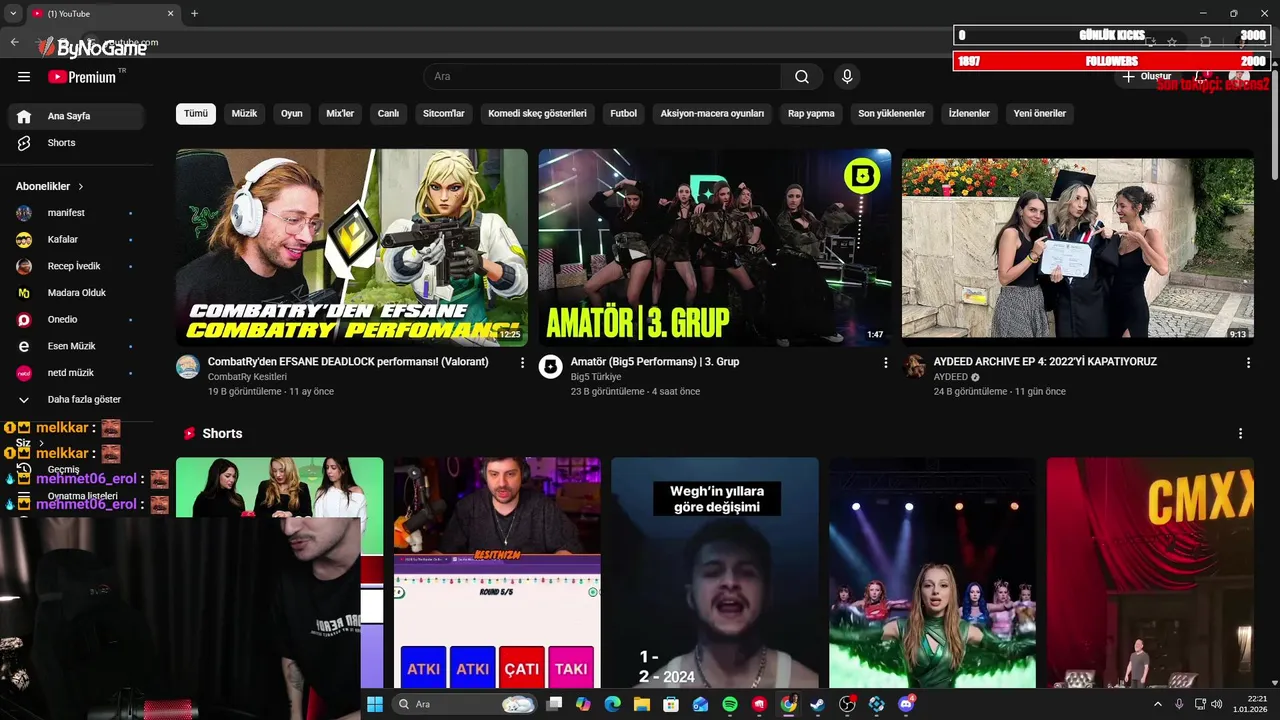Expand Daha fazla göster in sidebar
This screenshot has width=1280, height=720.
coord(75,400)
